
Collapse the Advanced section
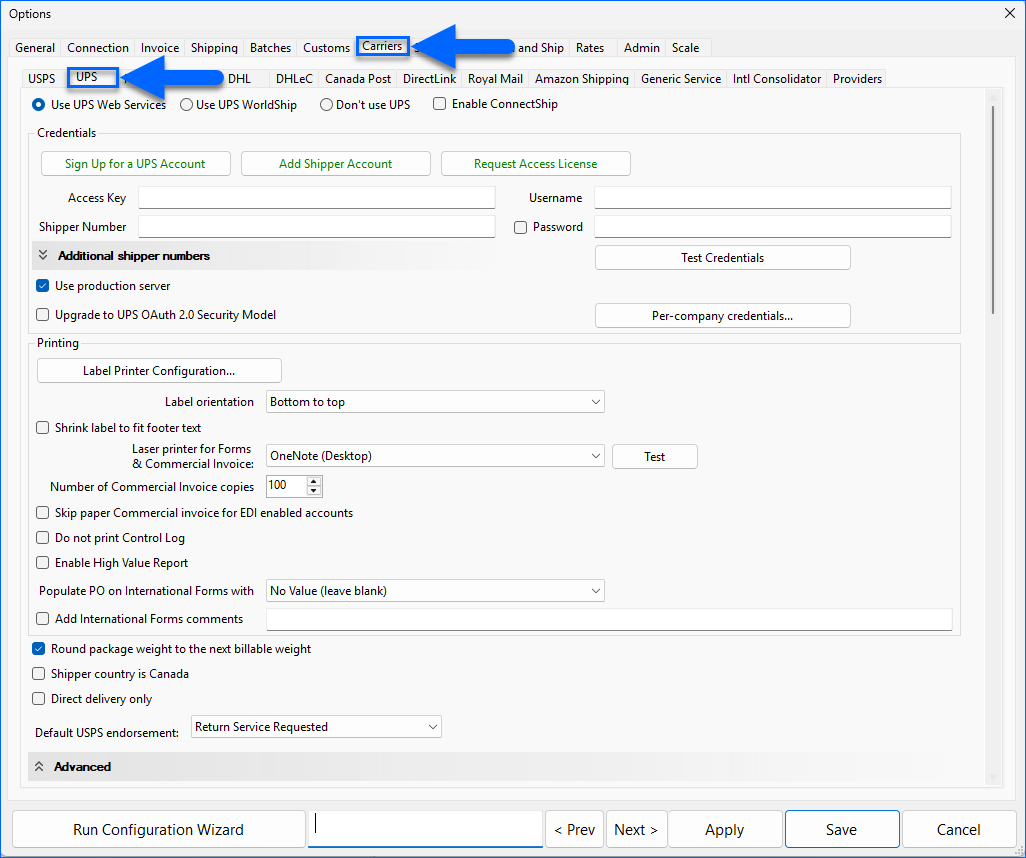click(39, 766)
